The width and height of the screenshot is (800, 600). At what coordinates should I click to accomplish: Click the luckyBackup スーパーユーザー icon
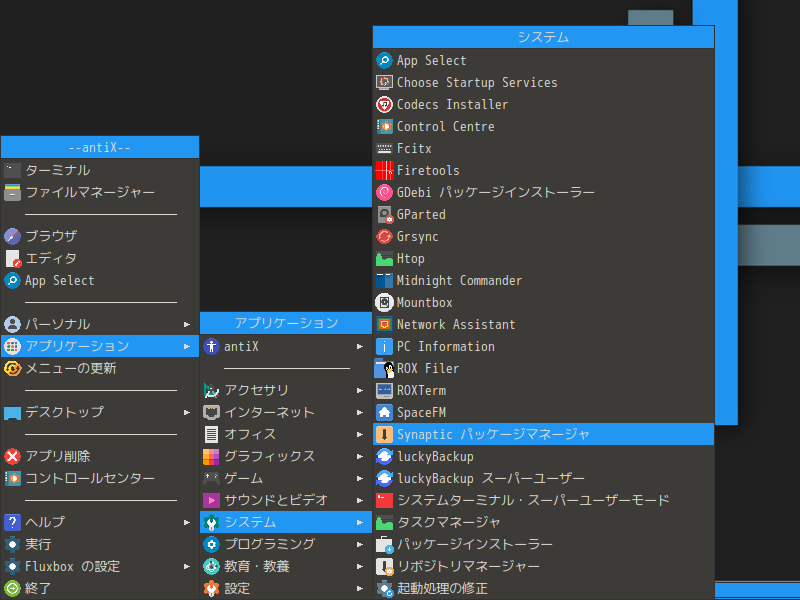tap(384, 478)
